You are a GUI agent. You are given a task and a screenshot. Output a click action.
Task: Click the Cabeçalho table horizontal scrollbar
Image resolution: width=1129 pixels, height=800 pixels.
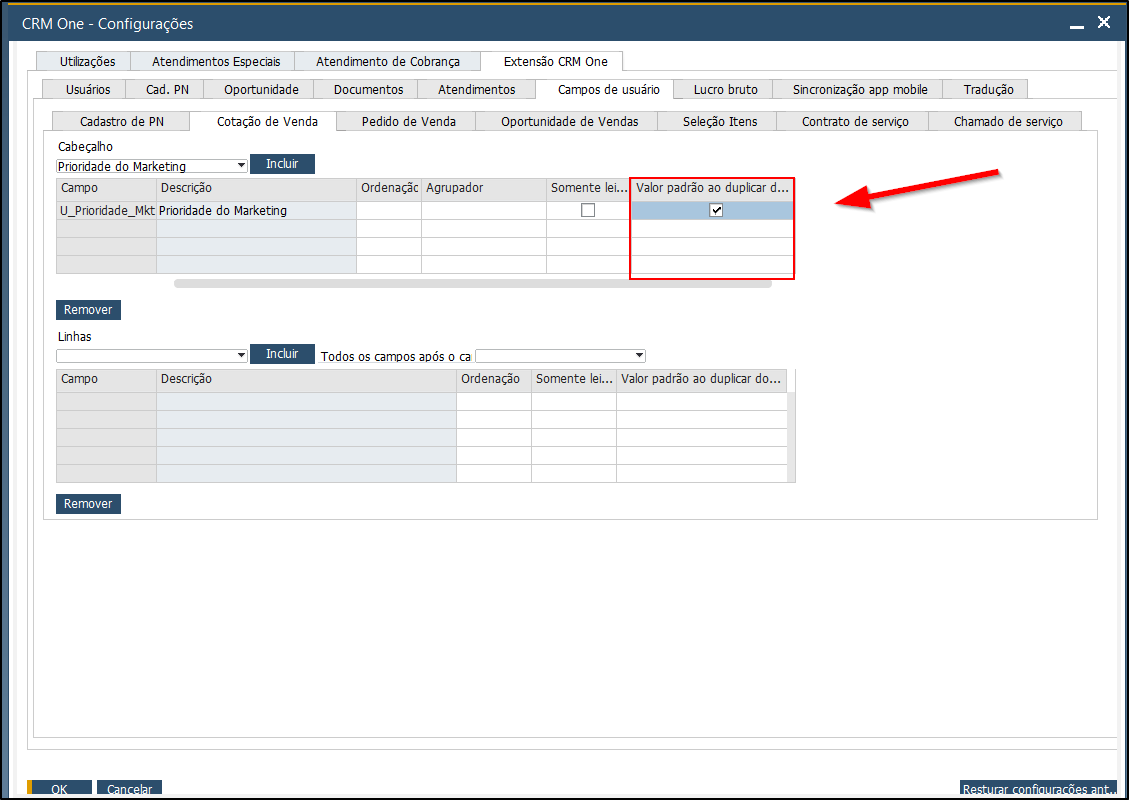click(x=472, y=284)
